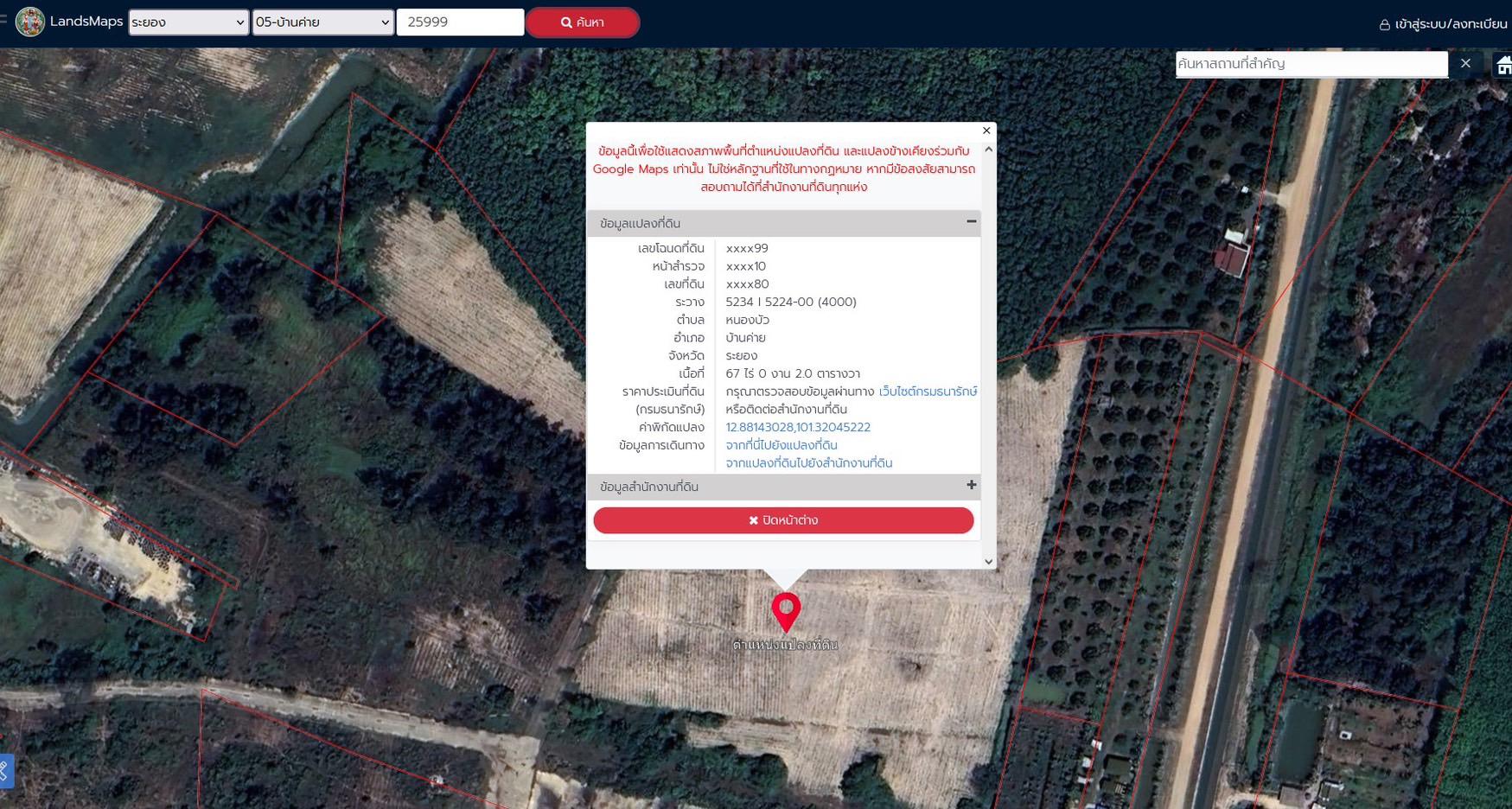Click the deed number value xxxx99

[x=747, y=248]
